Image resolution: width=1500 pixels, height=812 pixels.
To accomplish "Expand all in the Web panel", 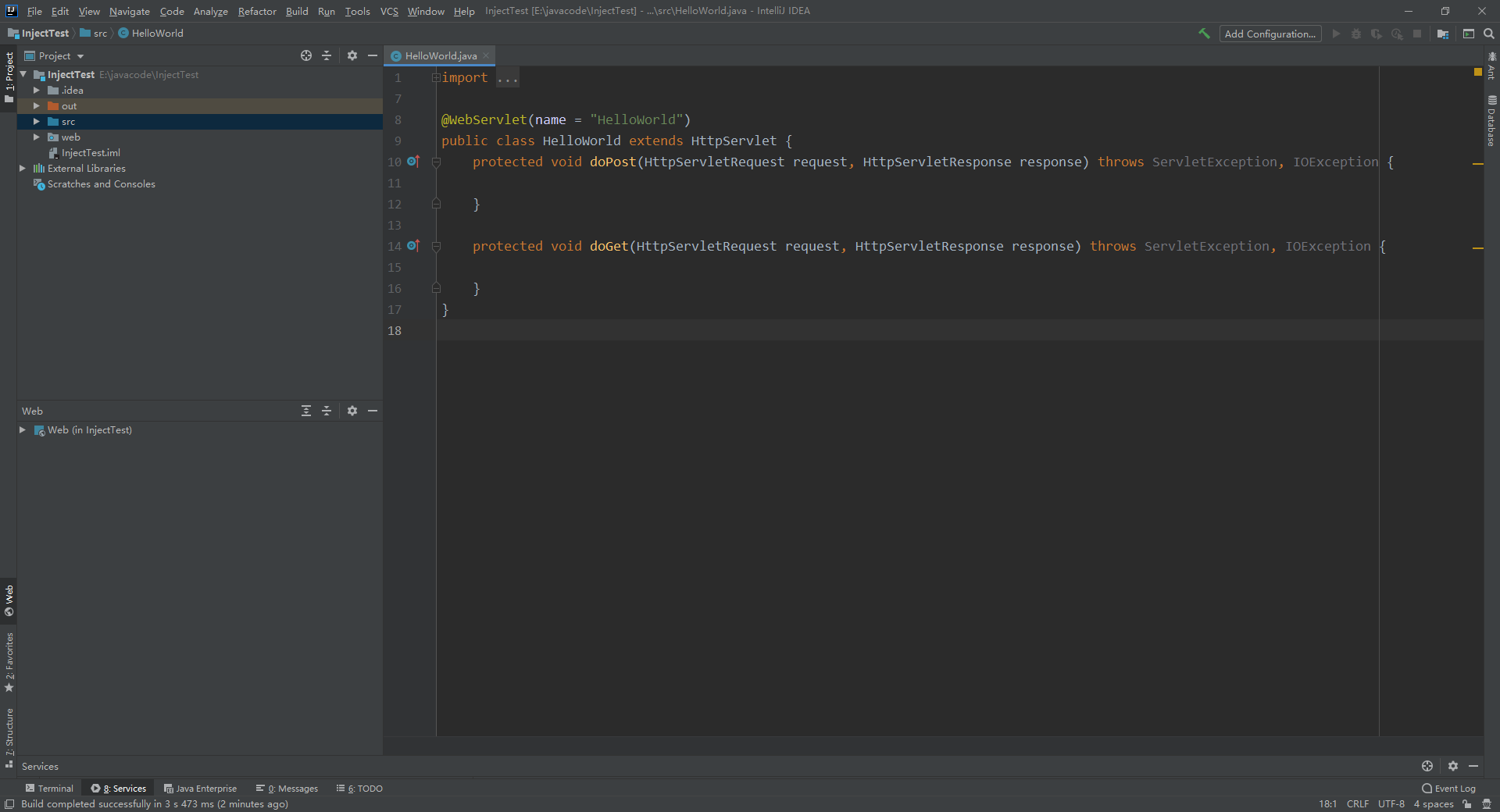I will 306,411.
